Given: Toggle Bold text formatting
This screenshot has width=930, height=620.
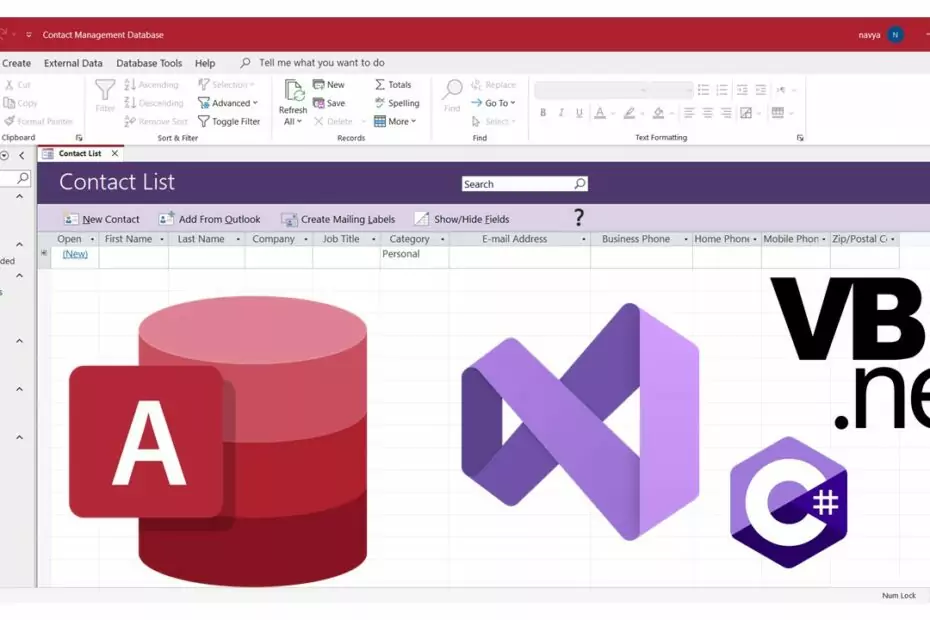Looking at the screenshot, I should [x=543, y=112].
